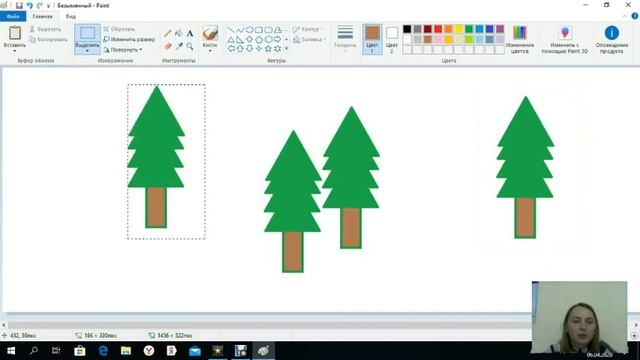Click the Обрезать crop button

[x=119, y=29]
